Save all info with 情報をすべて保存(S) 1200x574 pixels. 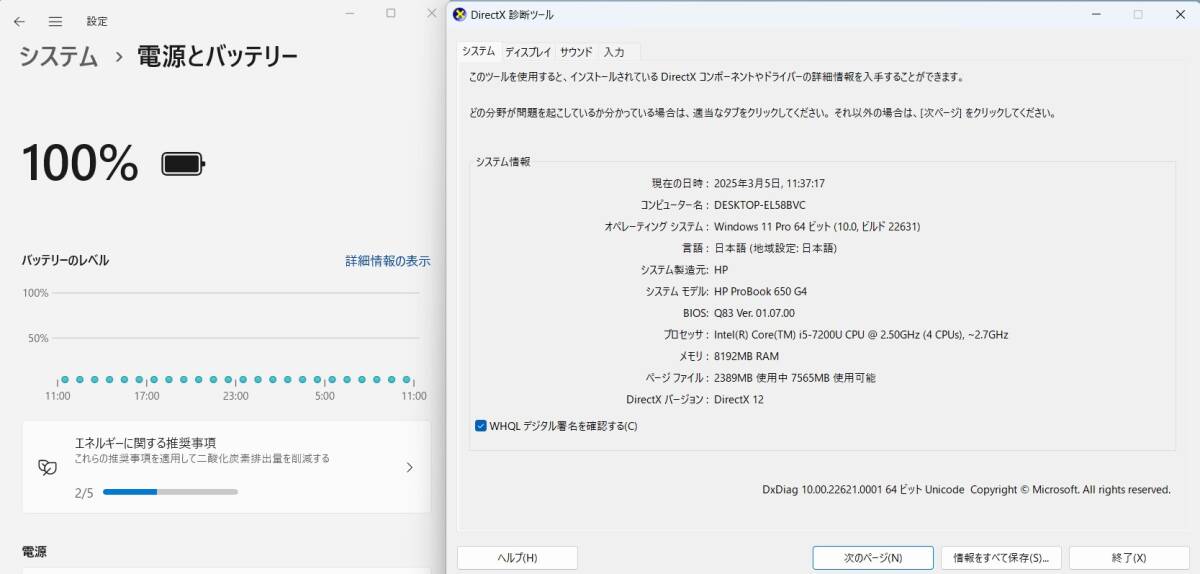[x=1002, y=558]
